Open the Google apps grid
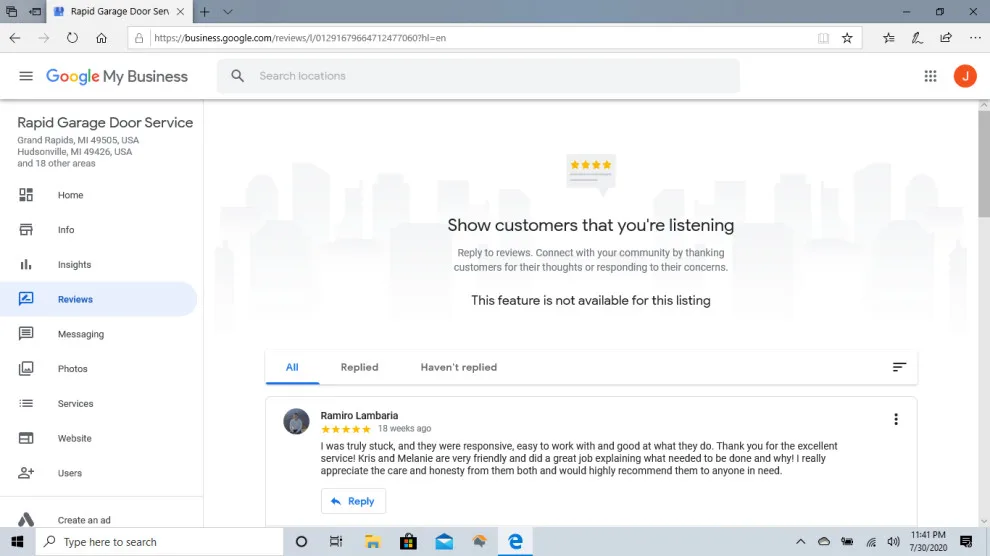Image resolution: width=990 pixels, height=556 pixels. (x=930, y=76)
